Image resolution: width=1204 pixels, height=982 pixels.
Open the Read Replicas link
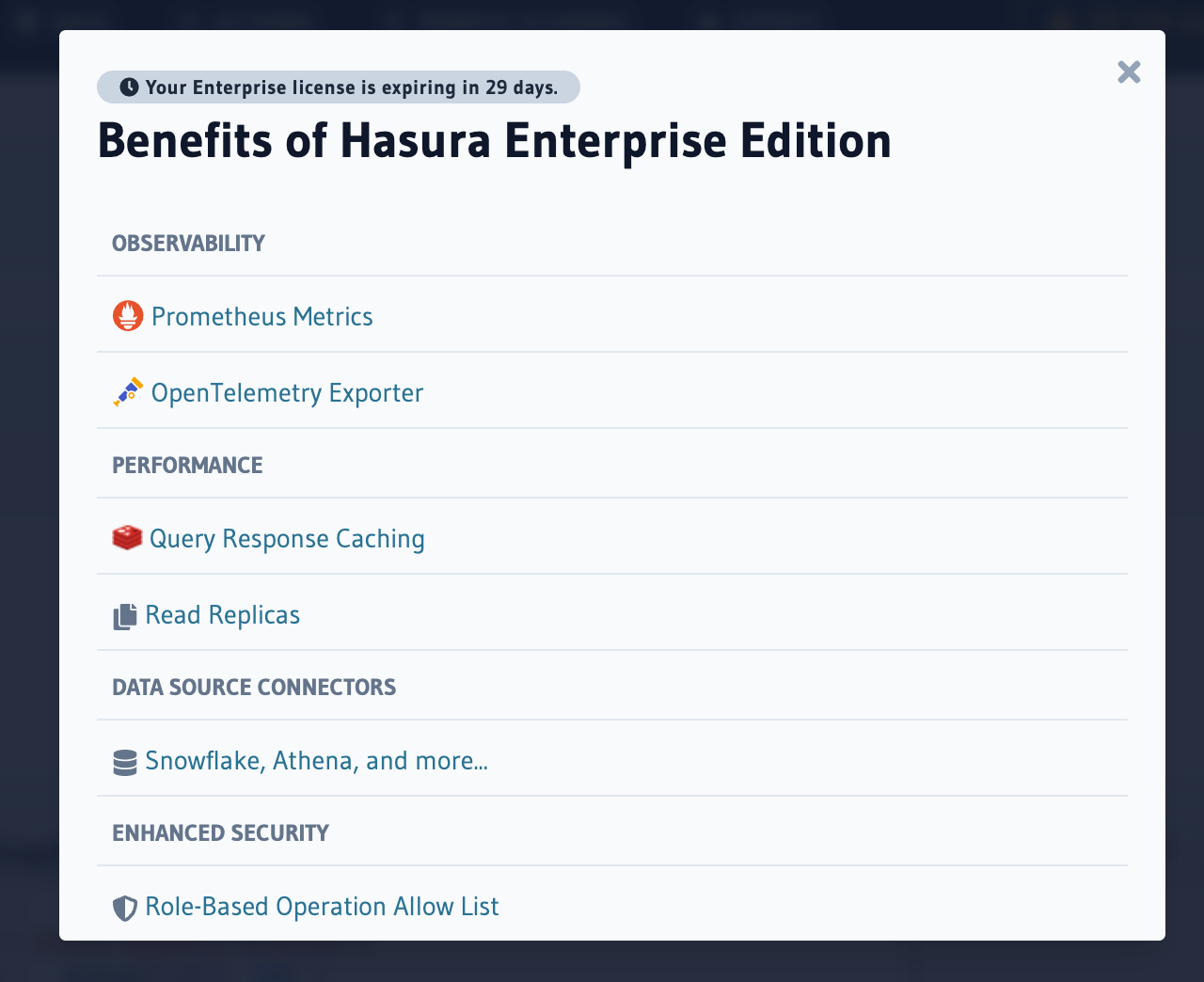222,614
